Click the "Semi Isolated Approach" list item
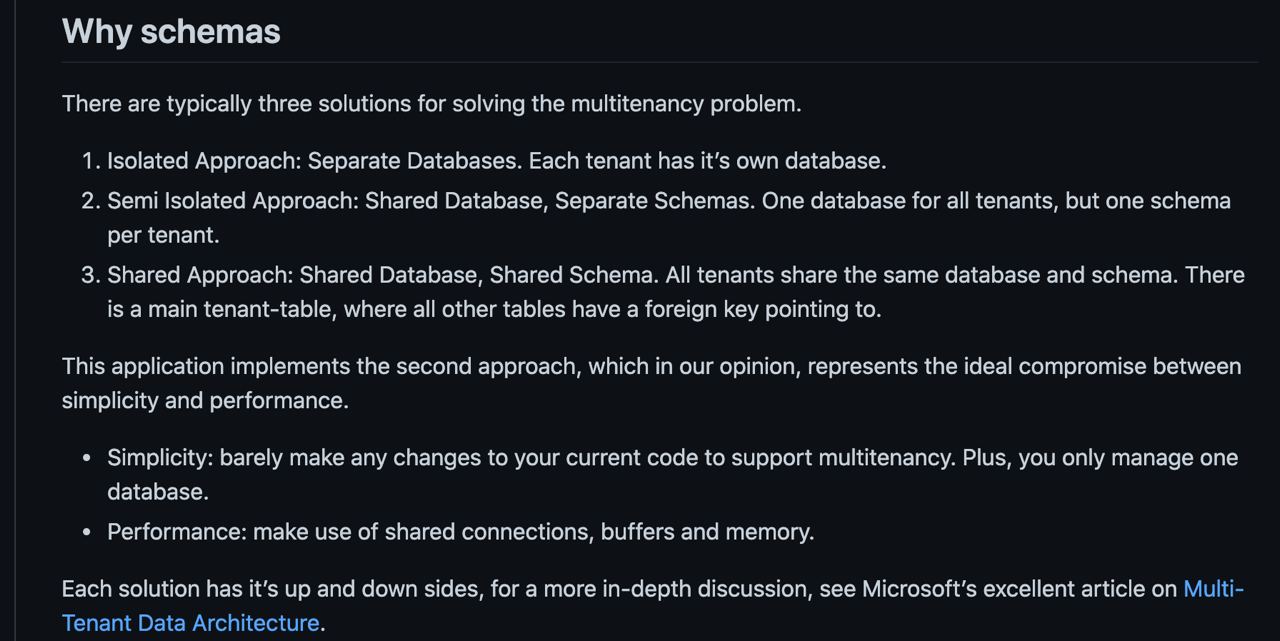The height and width of the screenshot is (641, 1280). [669, 218]
